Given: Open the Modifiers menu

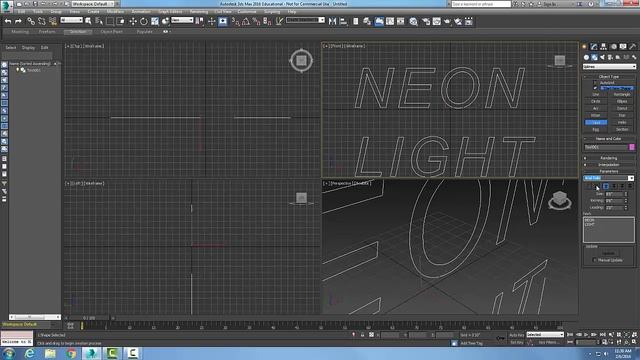Looking at the screenshot, I should (115, 12).
